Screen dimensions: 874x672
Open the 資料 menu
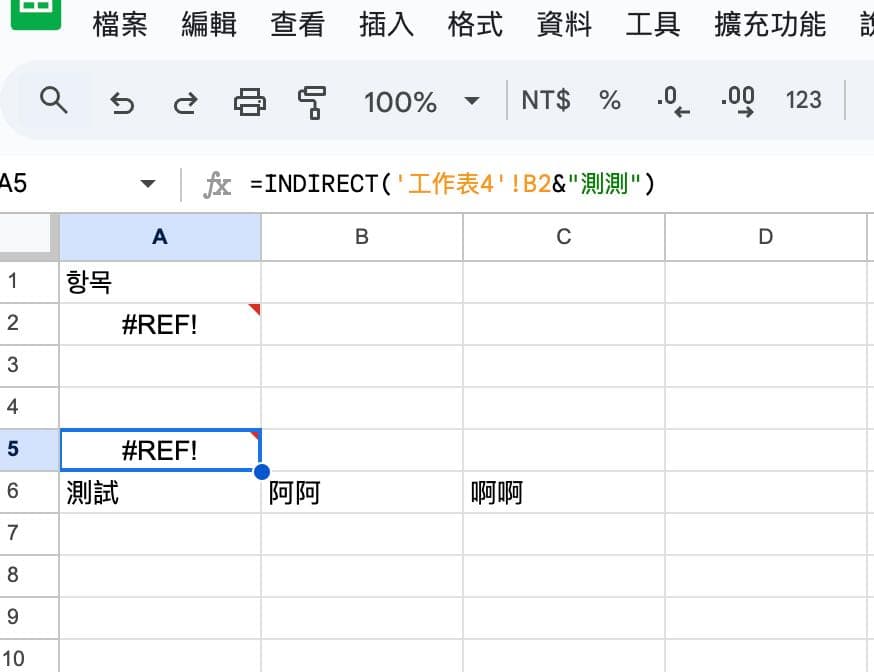coord(564,25)
